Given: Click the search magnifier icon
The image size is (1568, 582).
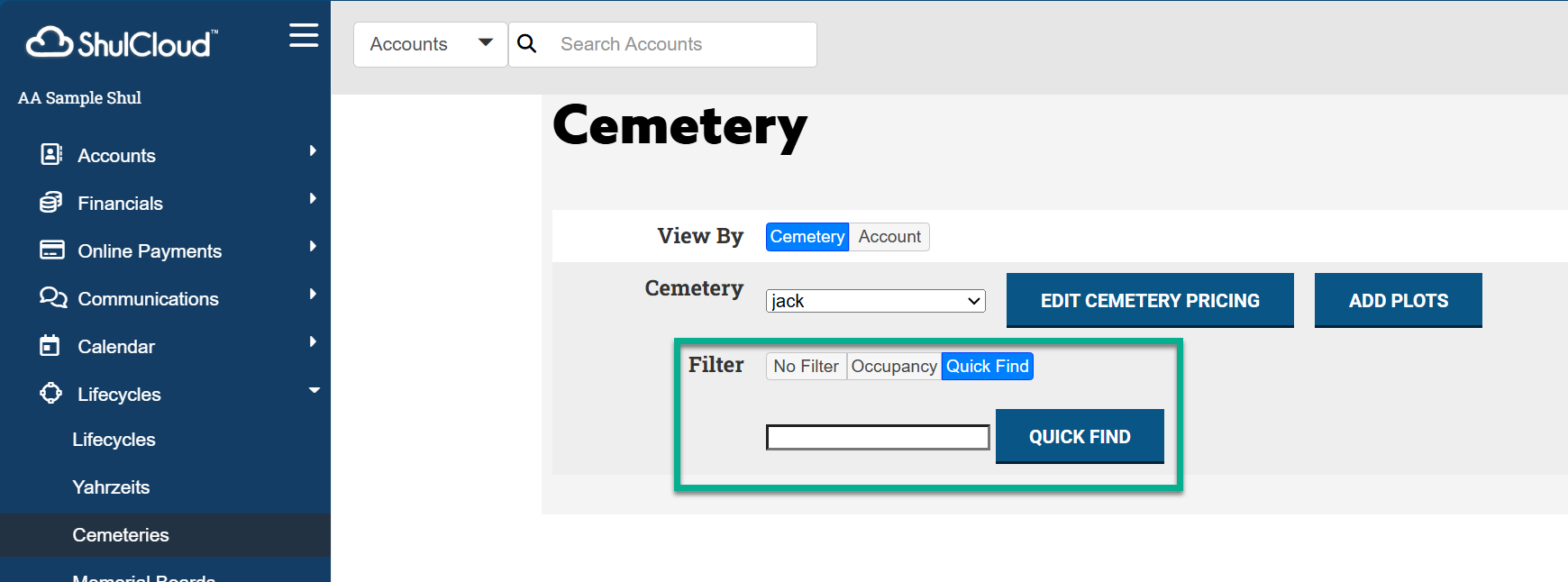Looking at the screenshot, I should 527,44.
